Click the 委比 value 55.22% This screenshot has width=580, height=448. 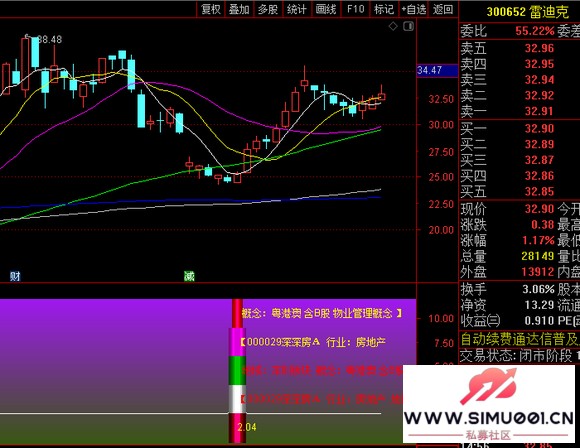pyautogui.click(x=535, y=31)
